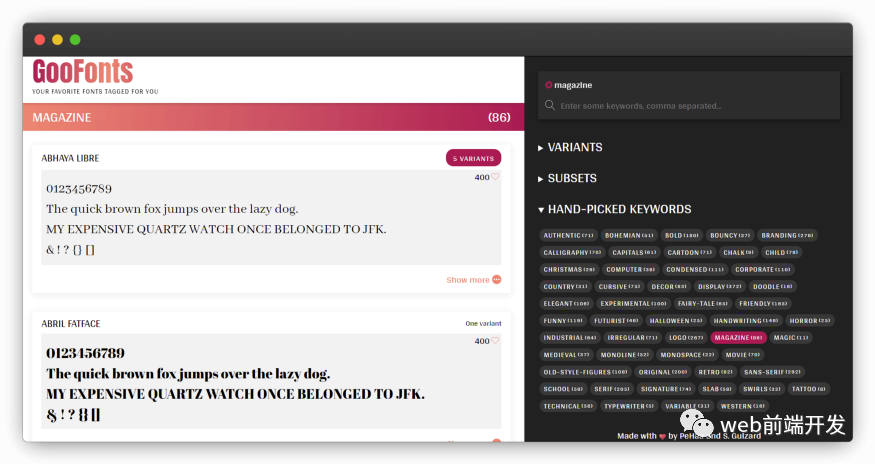The image size is (875, 464).
Task: Favorite Abril Fatface 400 with heart icon
Action: (495, 341)
